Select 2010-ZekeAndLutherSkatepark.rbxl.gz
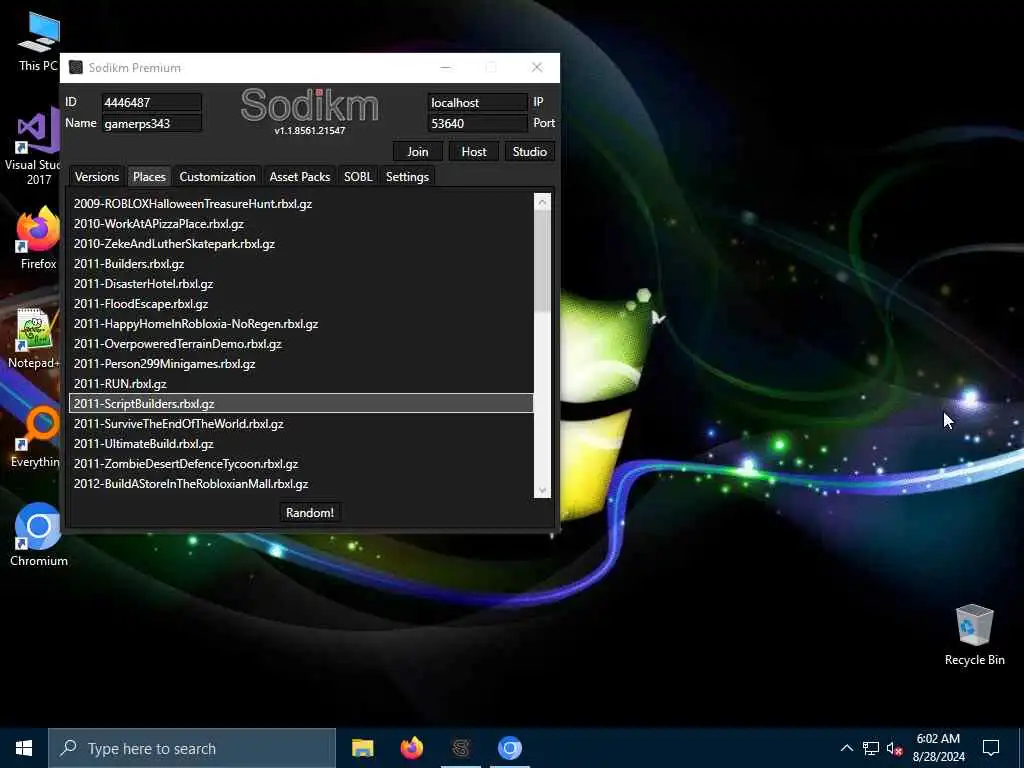Image resolution: width=1024 pixels, height=768 pixels. pos(301,244)
